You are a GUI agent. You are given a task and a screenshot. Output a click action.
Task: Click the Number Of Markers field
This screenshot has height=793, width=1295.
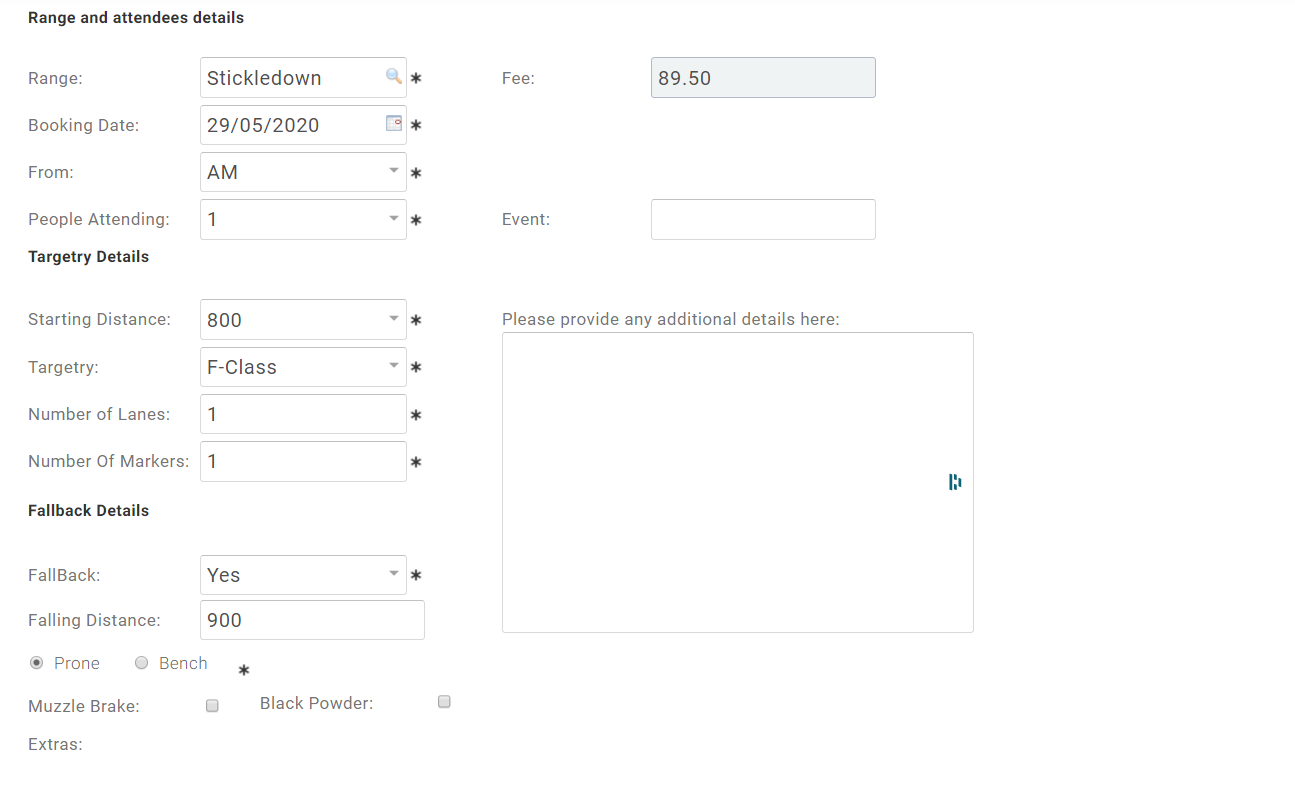[303, 461]
